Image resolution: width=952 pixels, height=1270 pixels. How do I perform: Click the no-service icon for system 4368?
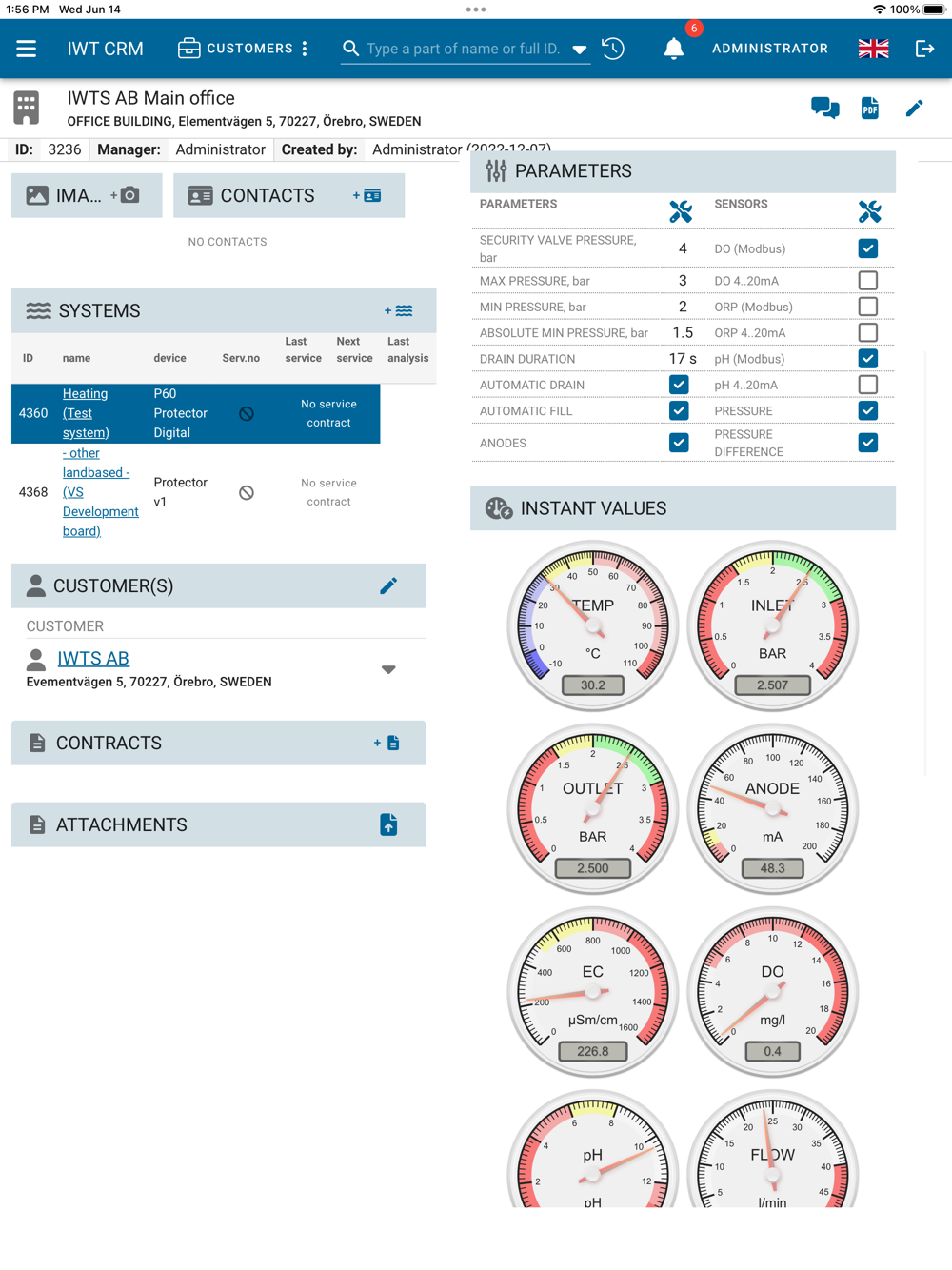(247, 492)
